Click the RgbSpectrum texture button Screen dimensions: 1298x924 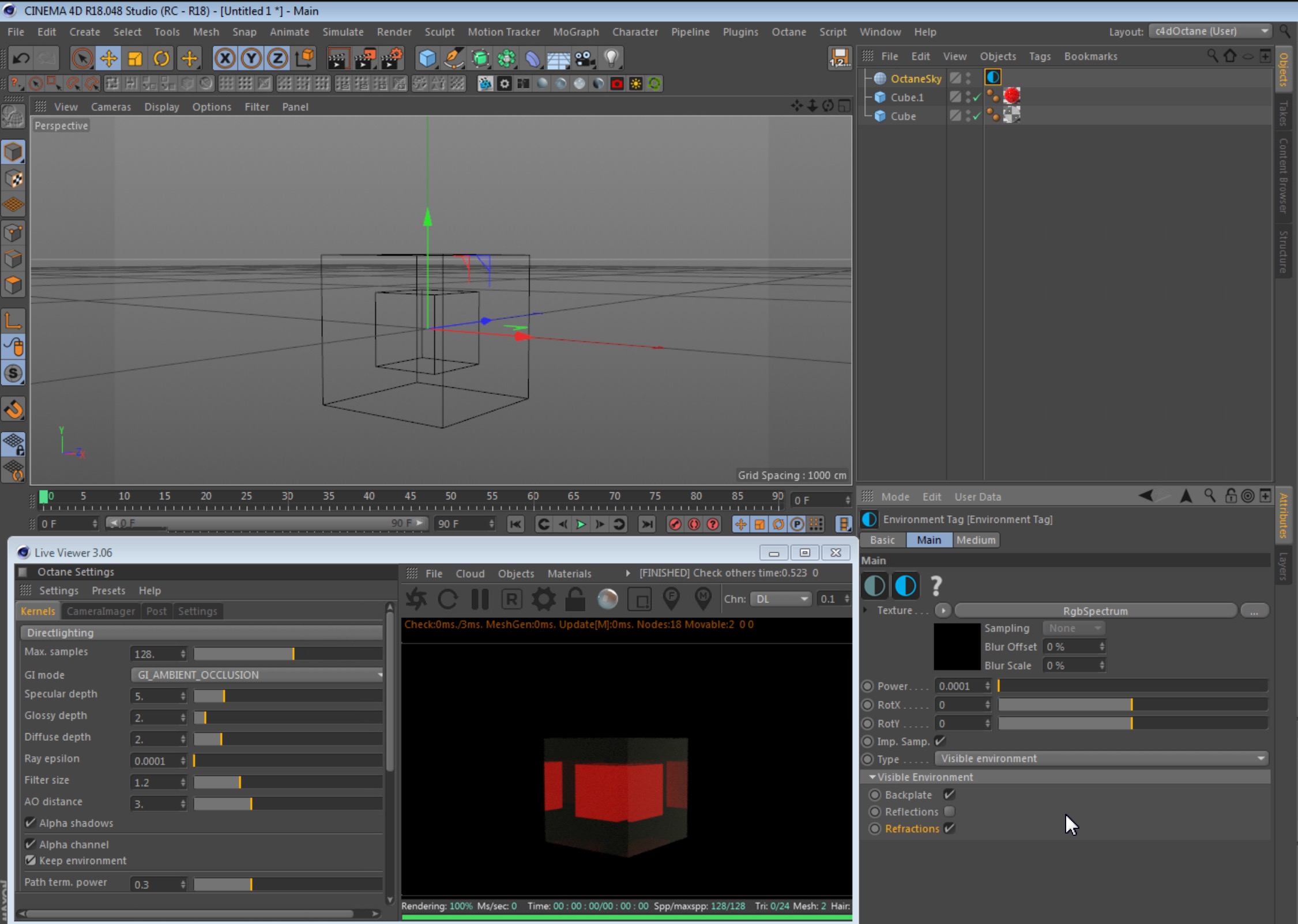click(x=1094, y=610)
